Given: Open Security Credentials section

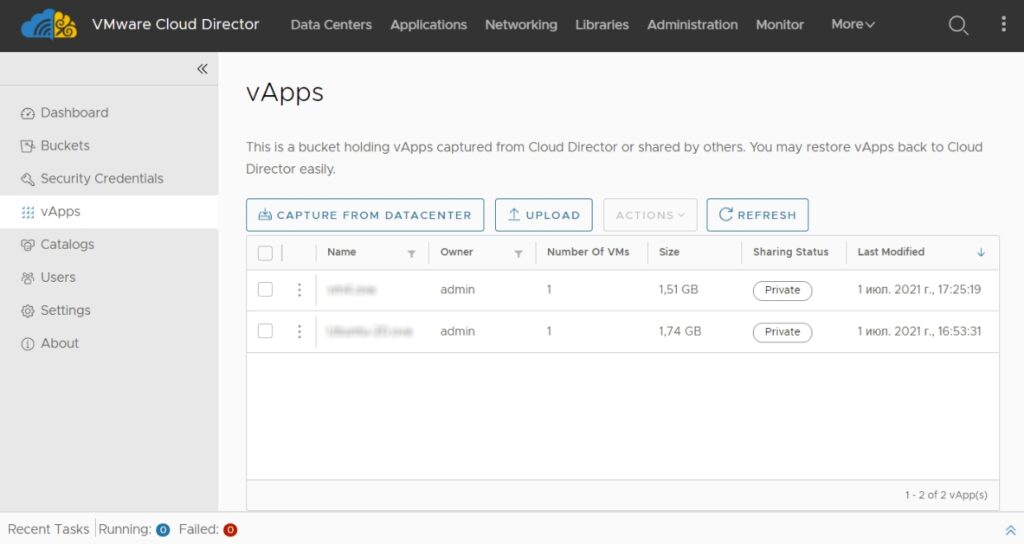Looking at the screenshot, I should [102, 178].
